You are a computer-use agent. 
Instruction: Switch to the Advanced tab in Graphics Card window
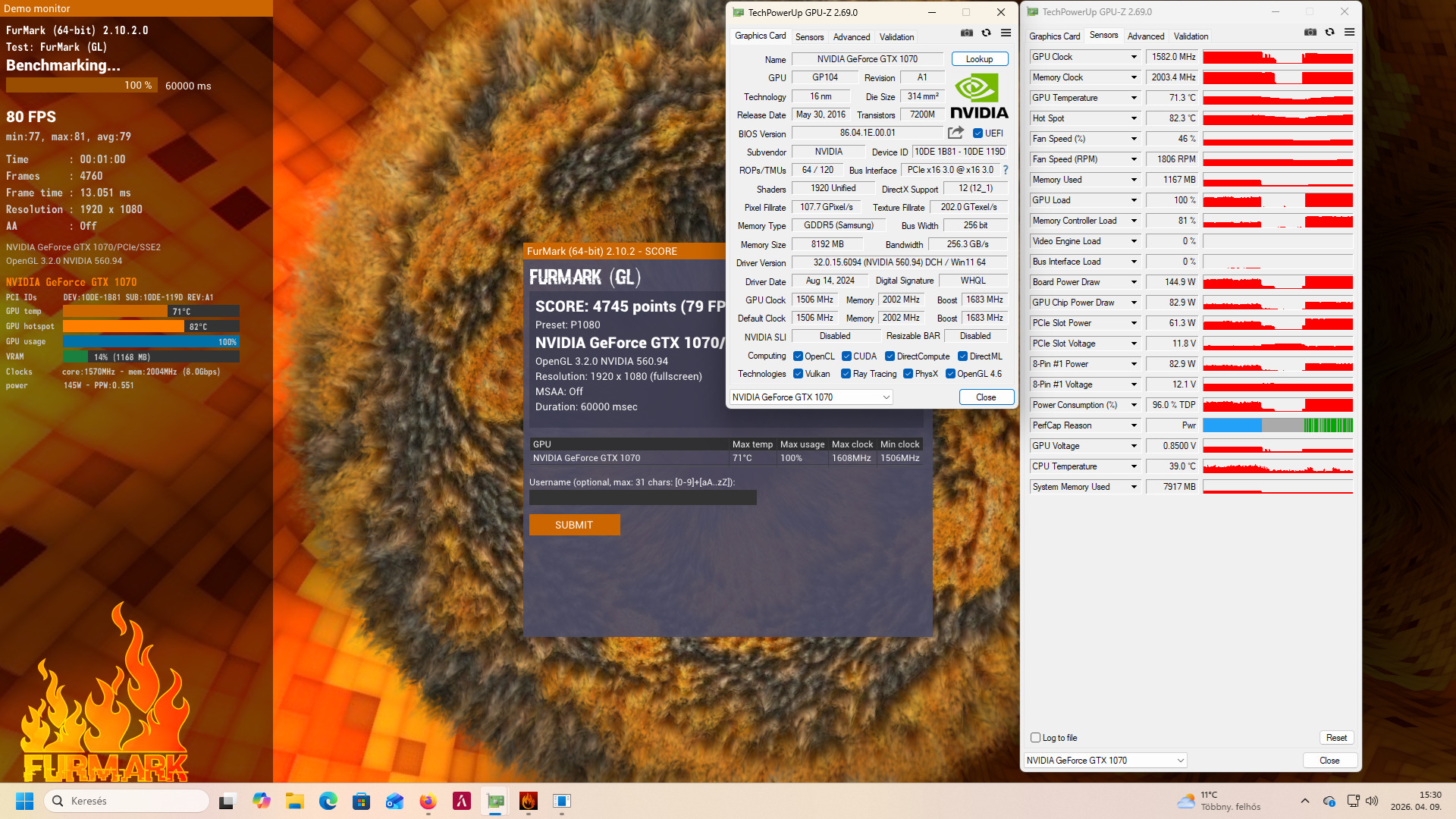(x=851, y=37)
